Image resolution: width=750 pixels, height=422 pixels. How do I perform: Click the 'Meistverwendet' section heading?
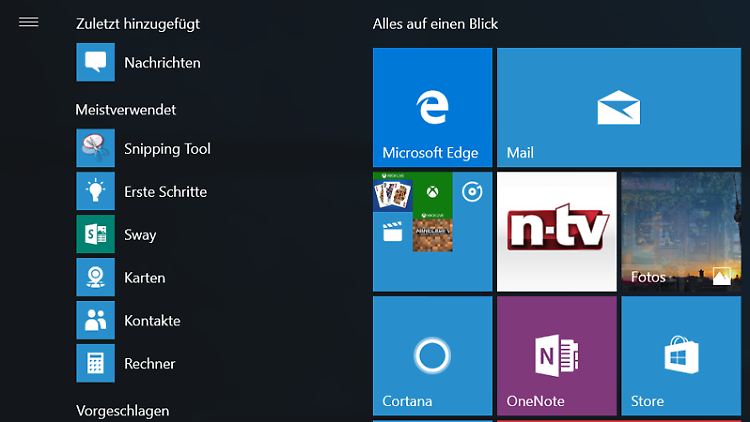(x=126, y=110)
